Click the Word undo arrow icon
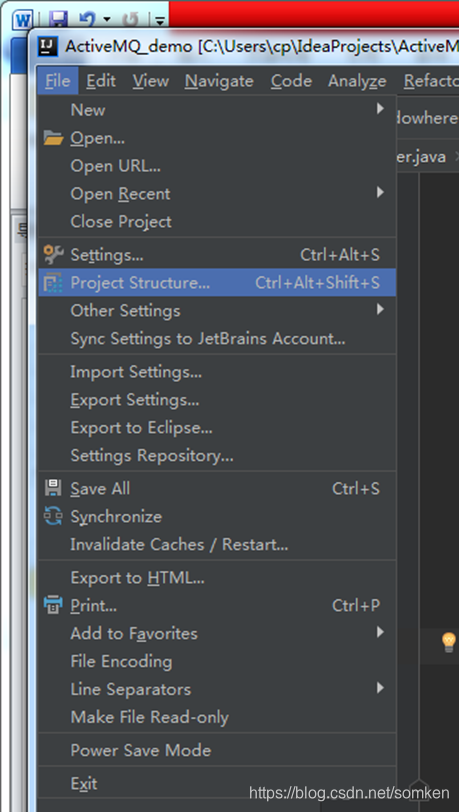Screen dimensions: 459x812 tap(87, 19)
